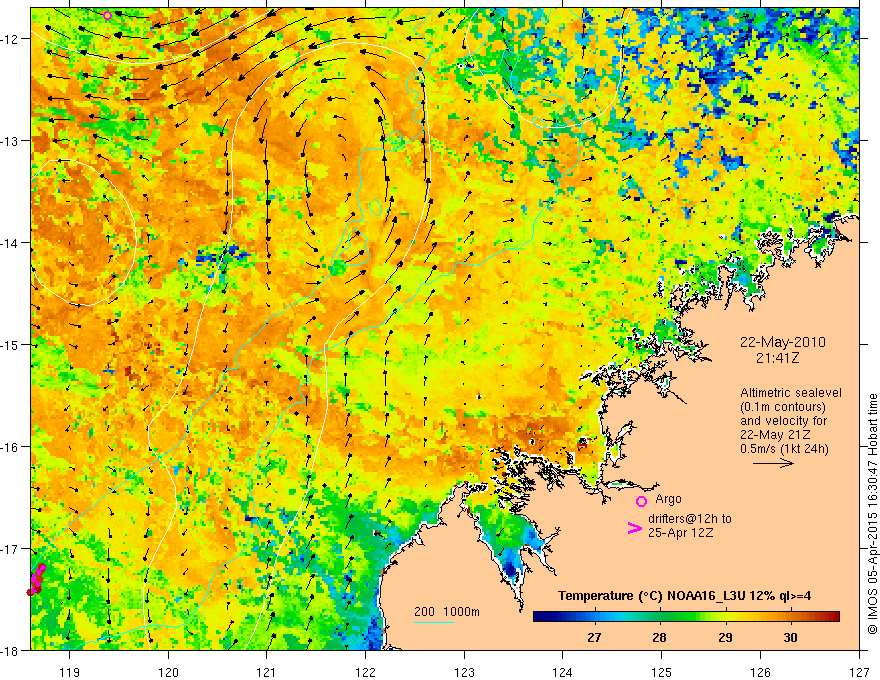The image size is (880, 680).
Task: Click the '-13' latitude axis label
Action: pos(10,141)
